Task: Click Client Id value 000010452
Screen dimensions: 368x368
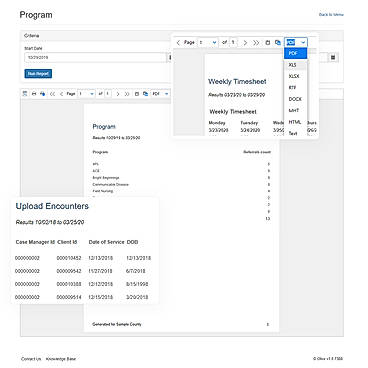Action: pyautogui.click(x=69, y=258)
